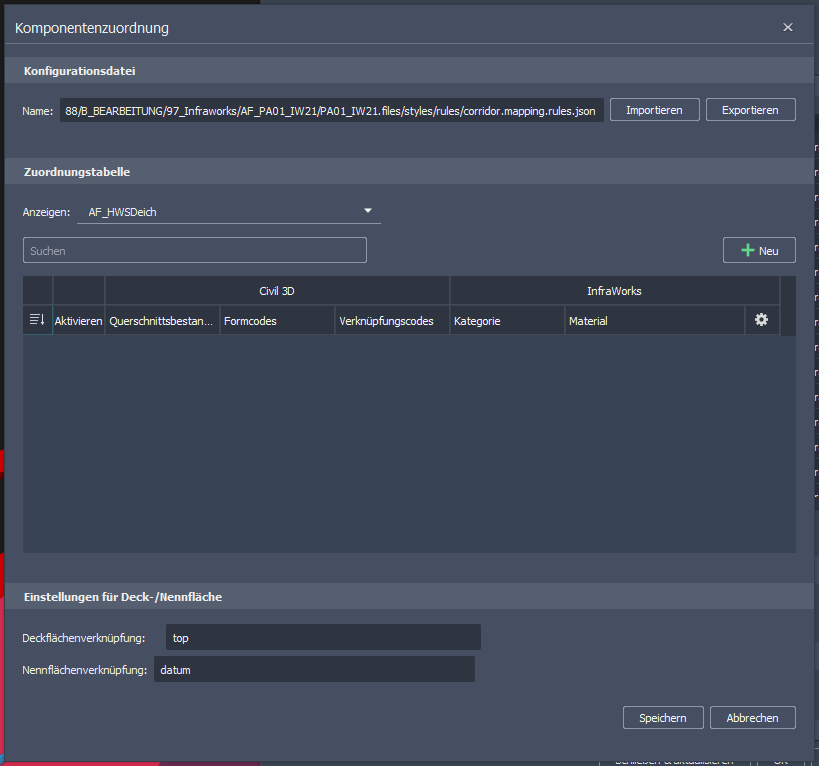Cancel with the Abbrechen button
The height and width of the screenshot is (766, 819).
click(x=753, y=717)
